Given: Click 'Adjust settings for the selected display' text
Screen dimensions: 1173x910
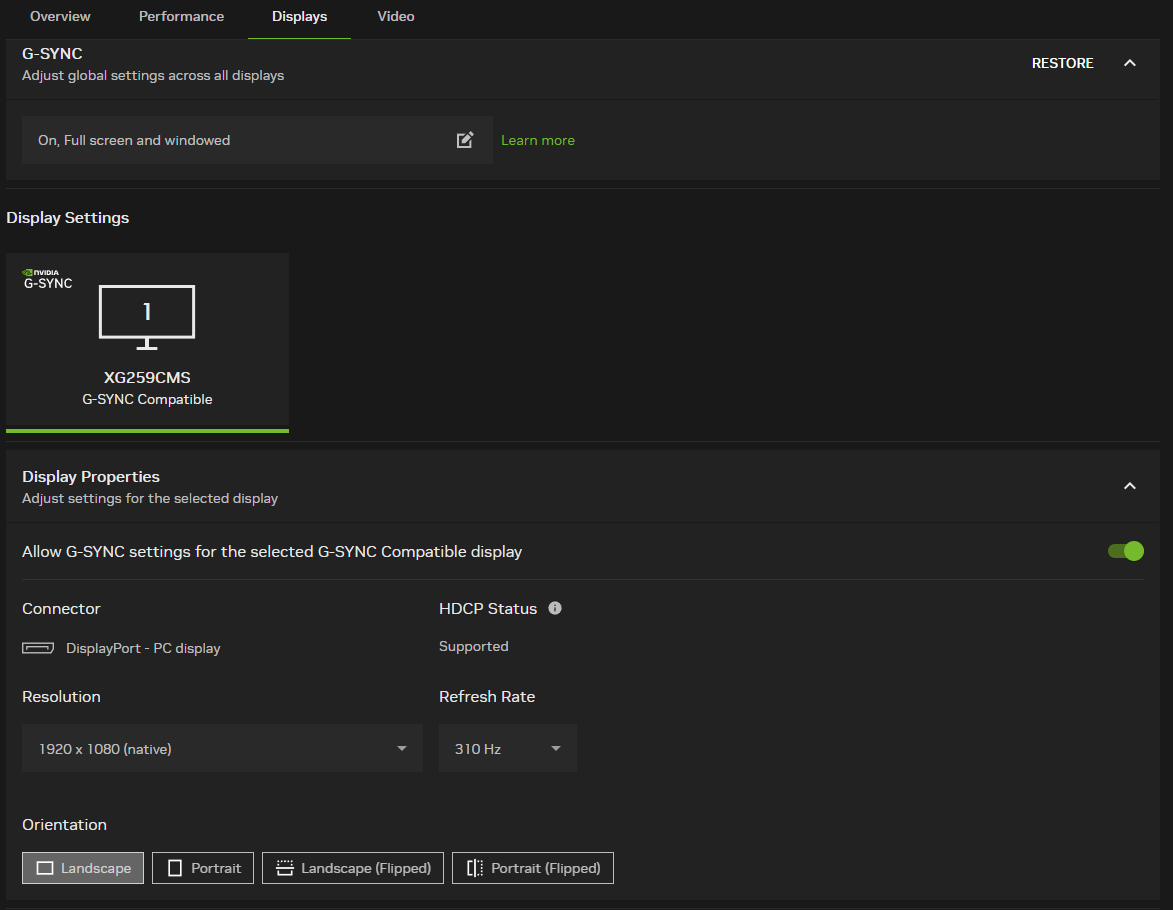Looking at the screenshot, I should (150, 498).
